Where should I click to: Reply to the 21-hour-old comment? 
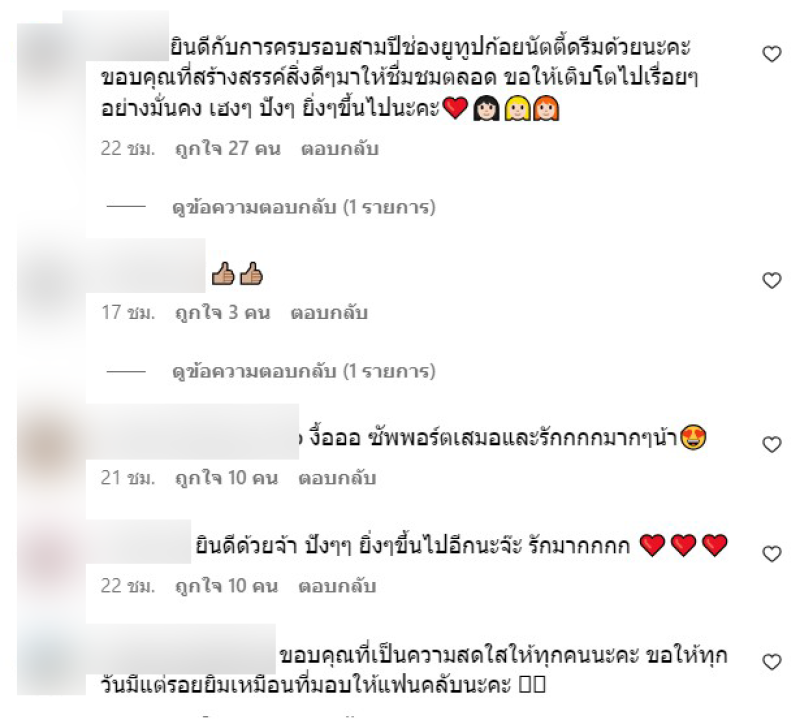pos(337,478)
